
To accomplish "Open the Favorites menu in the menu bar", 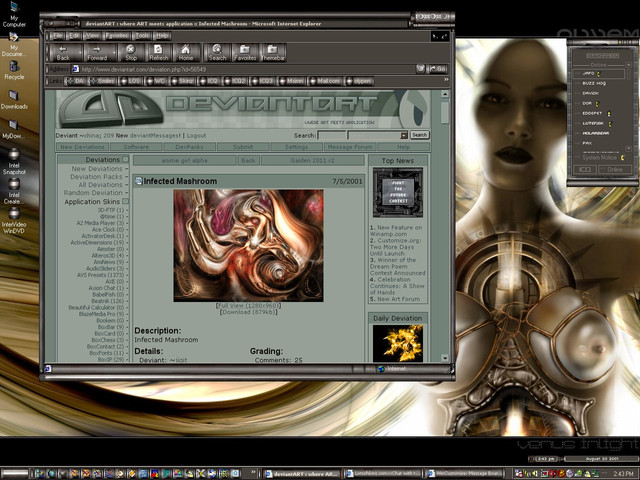I will (118, 35).
